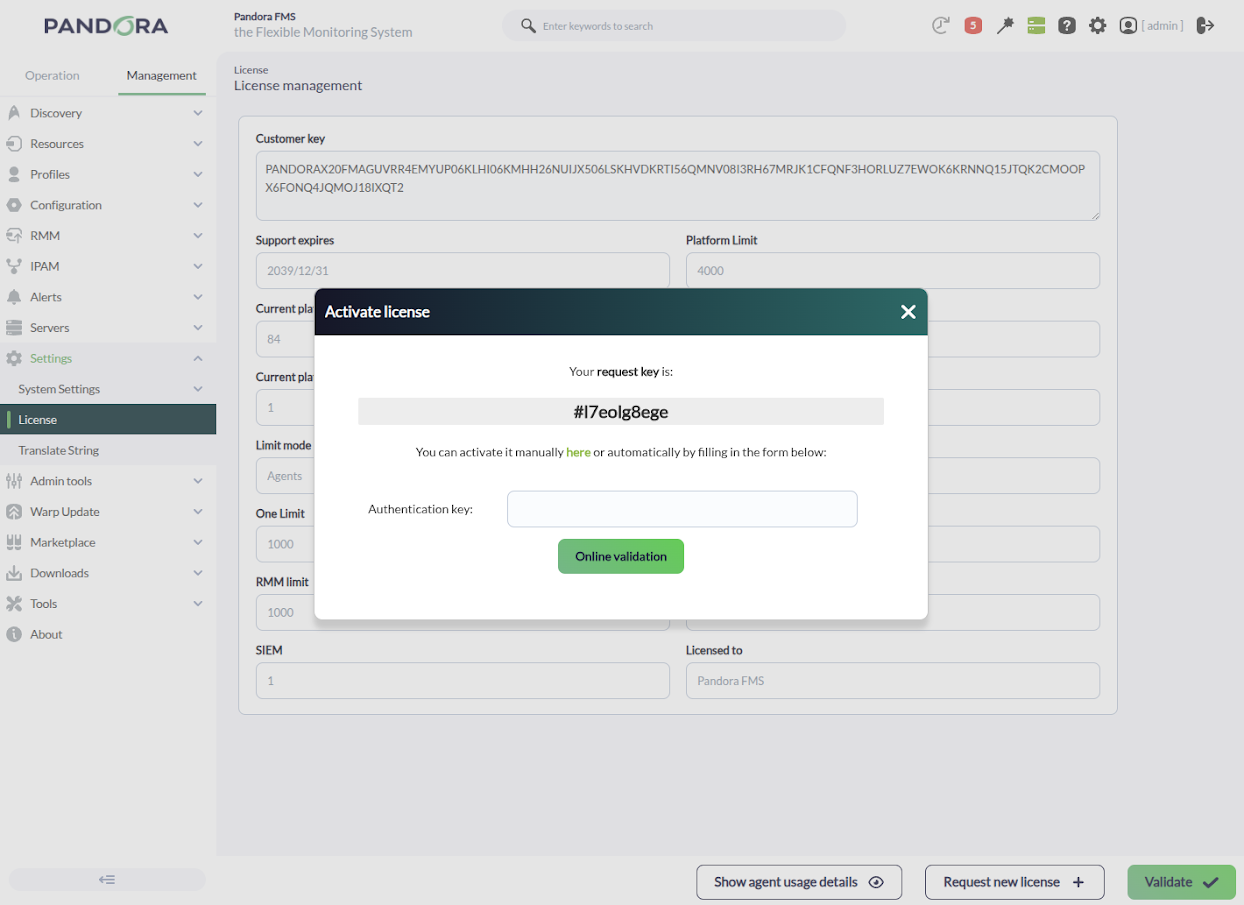Image resolution: width=1244 pixels, height=905 pixels.
Task: Open the setup wizard wand icon
Action: point(1005,26)
